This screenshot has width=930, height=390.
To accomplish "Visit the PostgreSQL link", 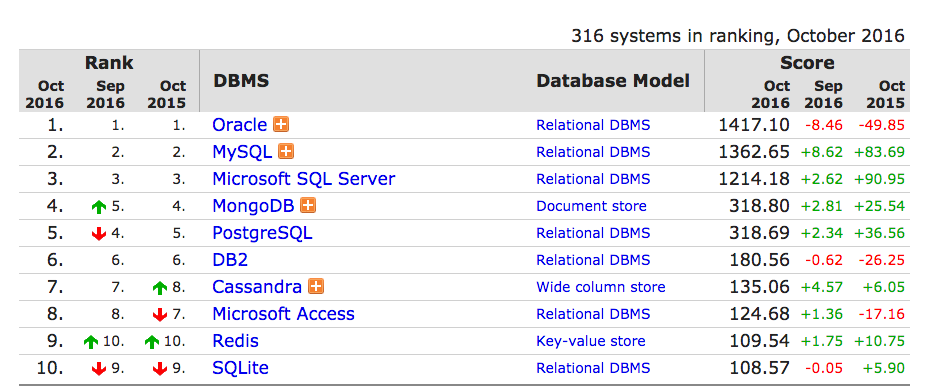I will [x=262, y=234].
